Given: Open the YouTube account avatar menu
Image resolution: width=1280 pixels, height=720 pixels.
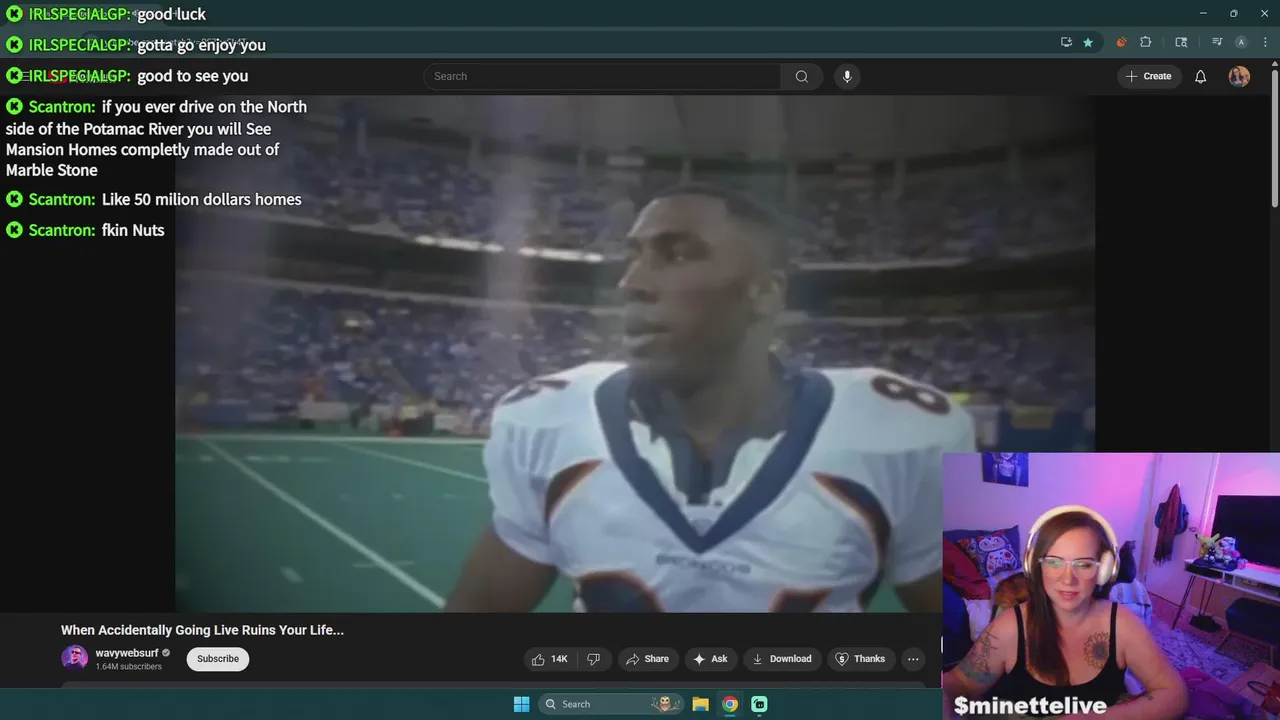Looking at the screenshot, I should click(1239, 76).
